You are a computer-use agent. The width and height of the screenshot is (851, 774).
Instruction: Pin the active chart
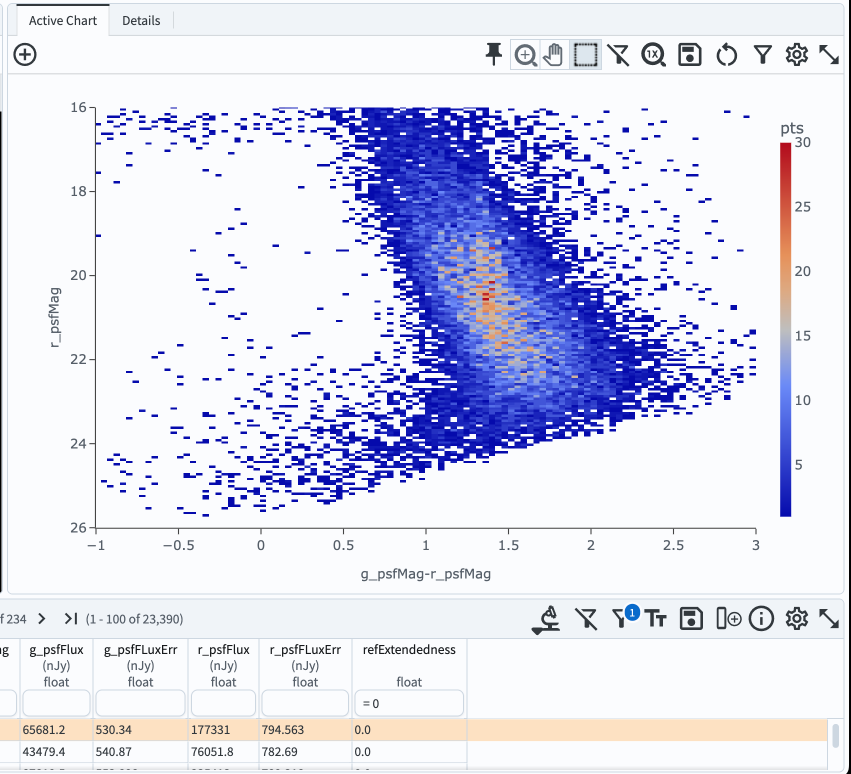[x=493, y=55]
